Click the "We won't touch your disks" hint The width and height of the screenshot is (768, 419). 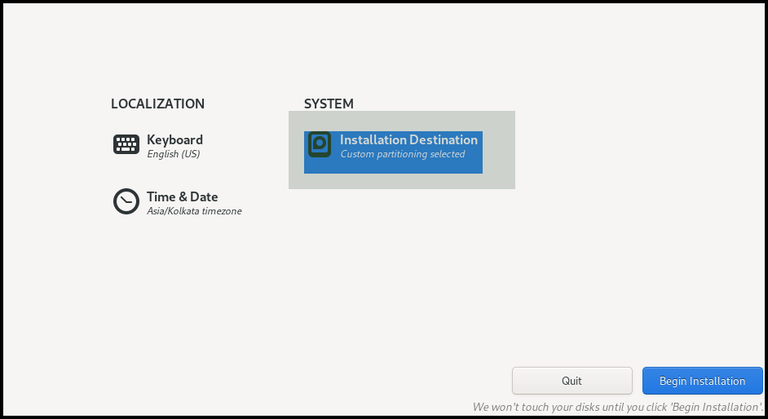pos(617,407)
